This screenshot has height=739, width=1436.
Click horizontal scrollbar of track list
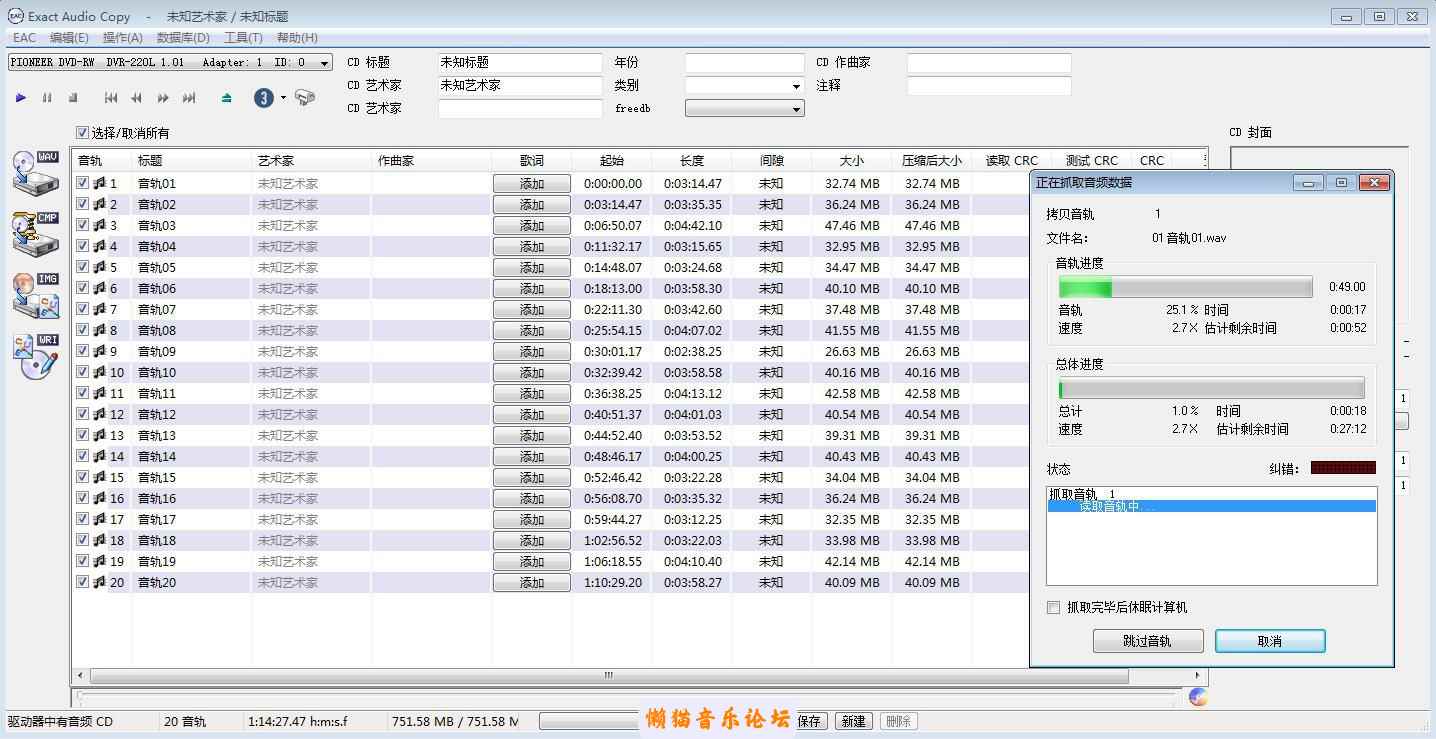[x=609, y=675]
